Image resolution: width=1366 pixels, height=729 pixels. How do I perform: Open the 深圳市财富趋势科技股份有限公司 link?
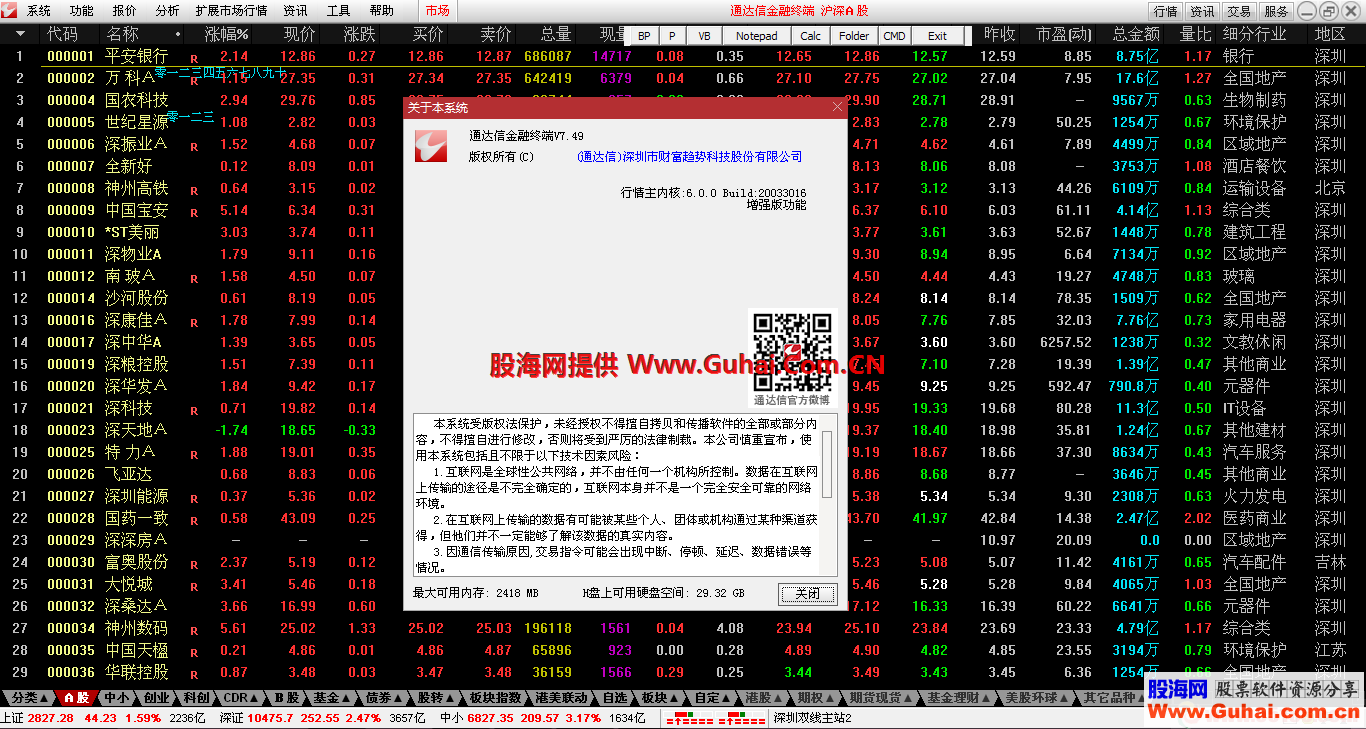pyautogui.click(x=690, y=157)
